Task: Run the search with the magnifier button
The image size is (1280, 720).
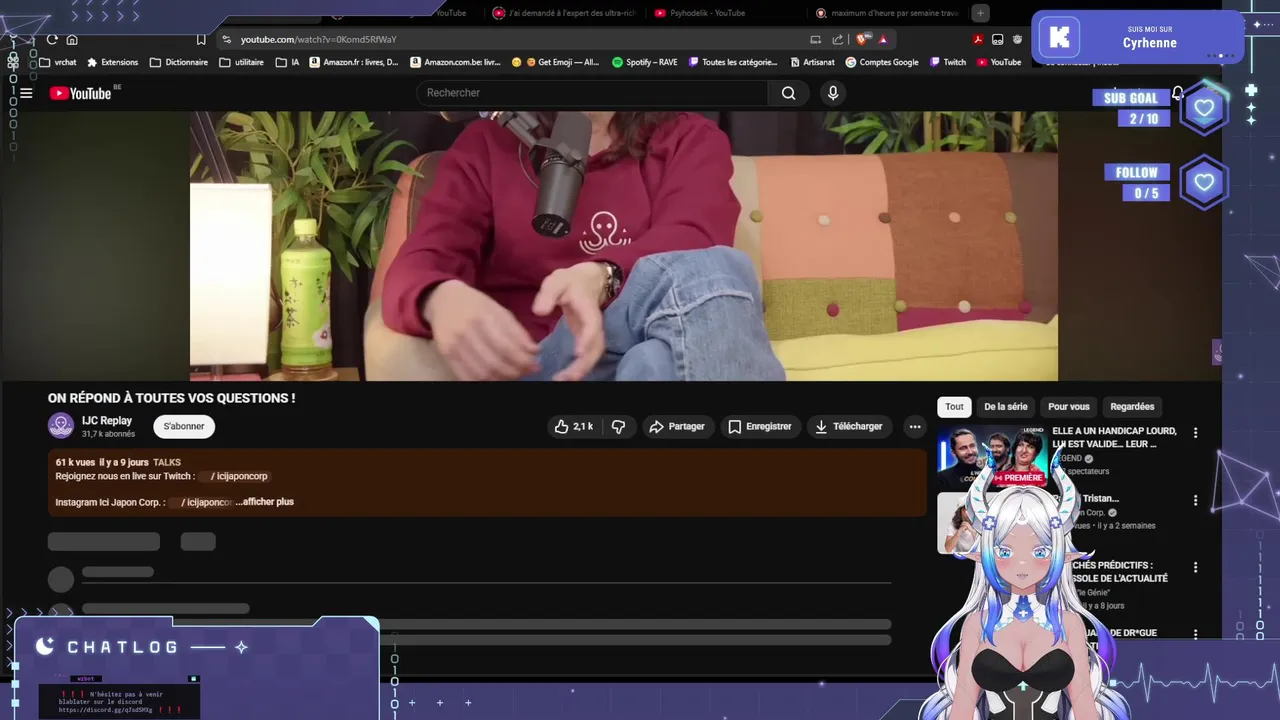Action: coord(789,93)
